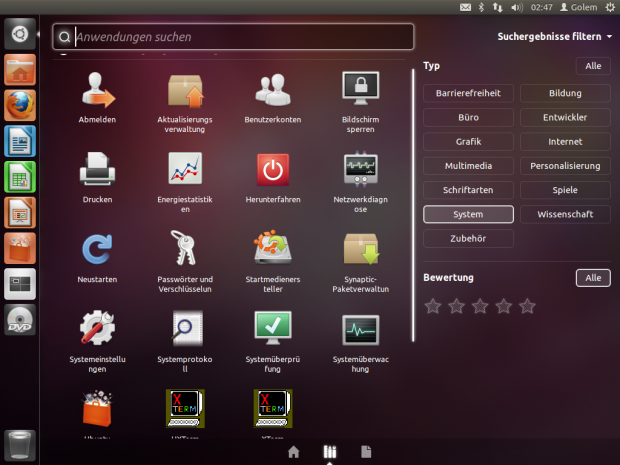Open the sound volume menu
Screen dimensions: 620x465
pyautogui.click(x=517, y=7)
